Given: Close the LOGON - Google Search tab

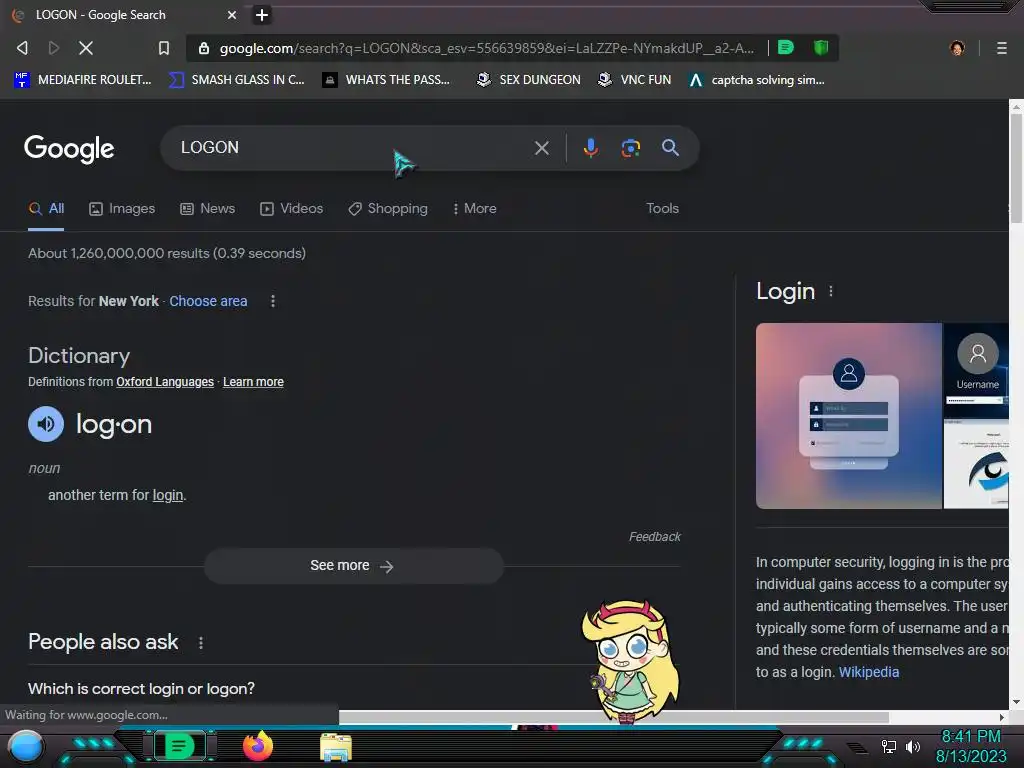Looking at the screenshot, I should pos(232,15).
